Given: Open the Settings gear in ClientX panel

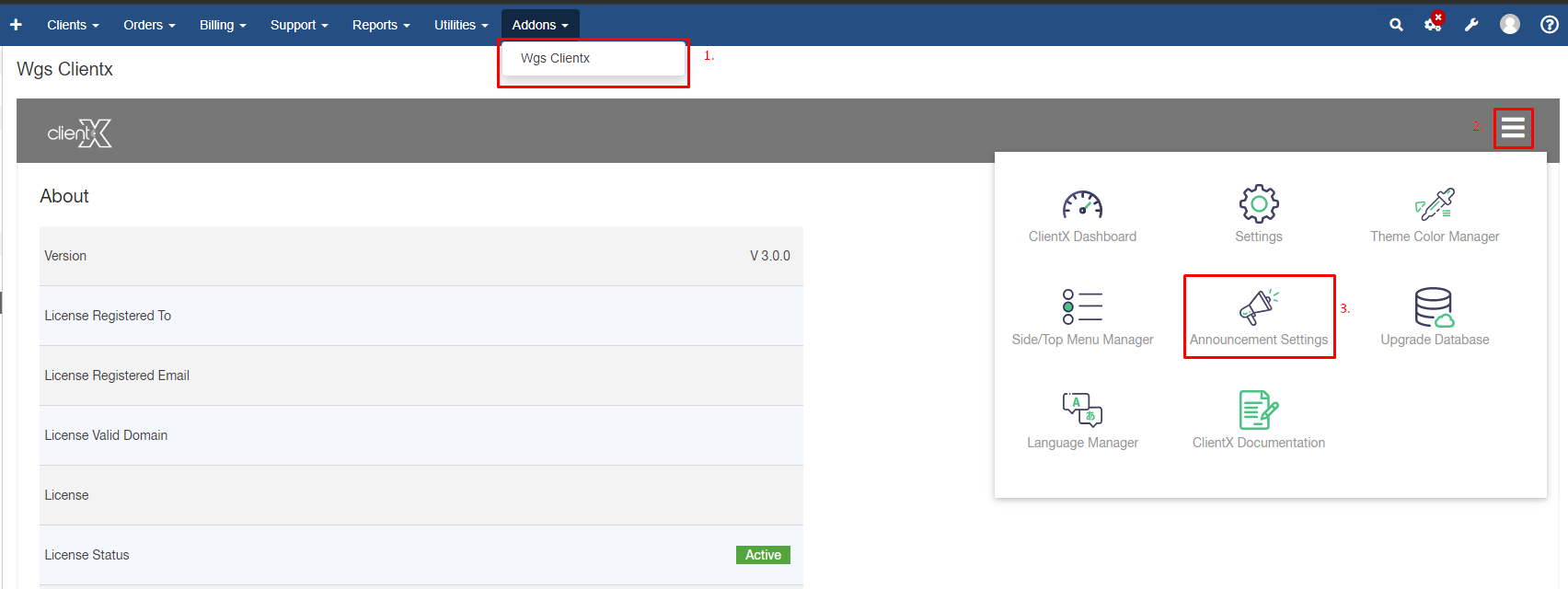Looking at the screenshot, I should (1258, 205).
